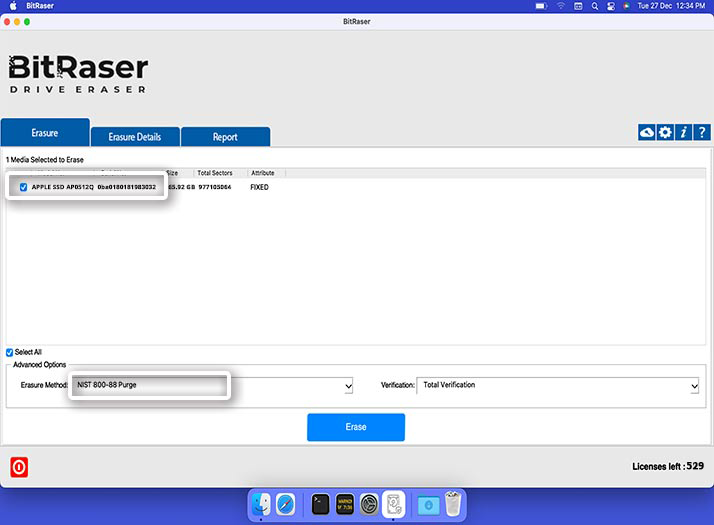
Task: Expand the Erasure Method dropdown arrow
Action: click(348, 386)
